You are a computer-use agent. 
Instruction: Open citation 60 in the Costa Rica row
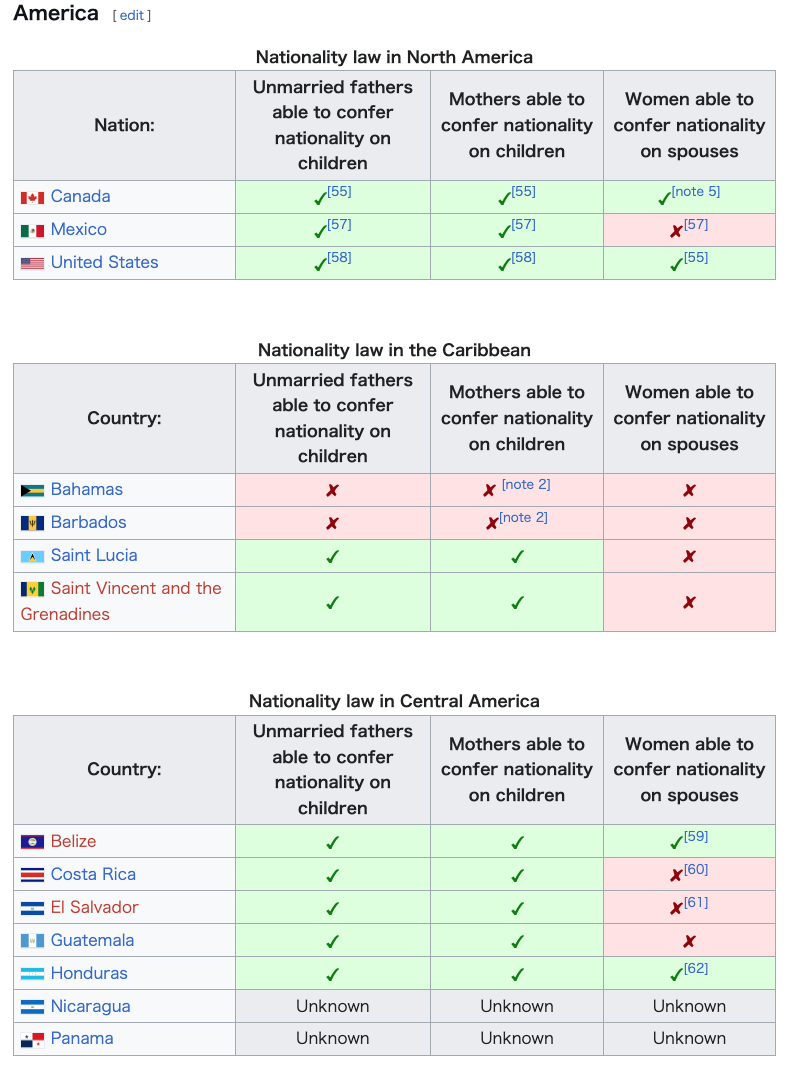click(696, 869)
